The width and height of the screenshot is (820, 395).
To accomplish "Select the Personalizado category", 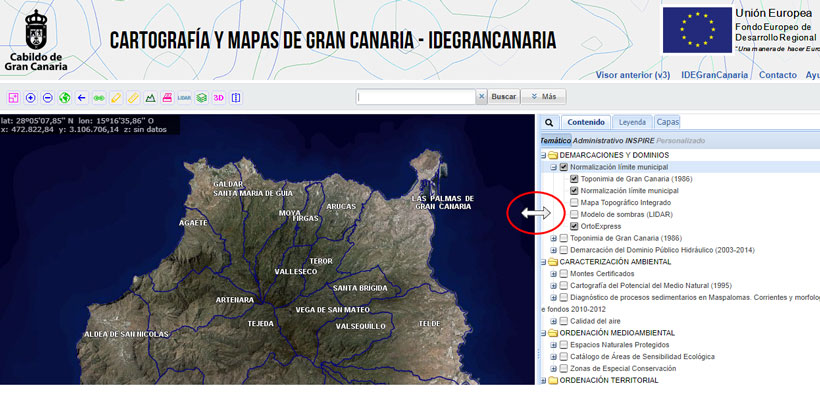I will tap(680, 141).
